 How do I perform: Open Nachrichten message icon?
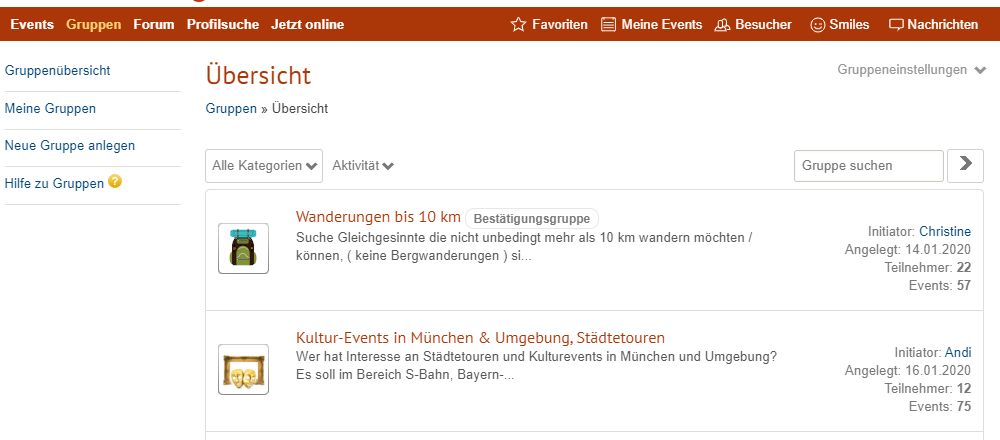click(x=896, y=24)
